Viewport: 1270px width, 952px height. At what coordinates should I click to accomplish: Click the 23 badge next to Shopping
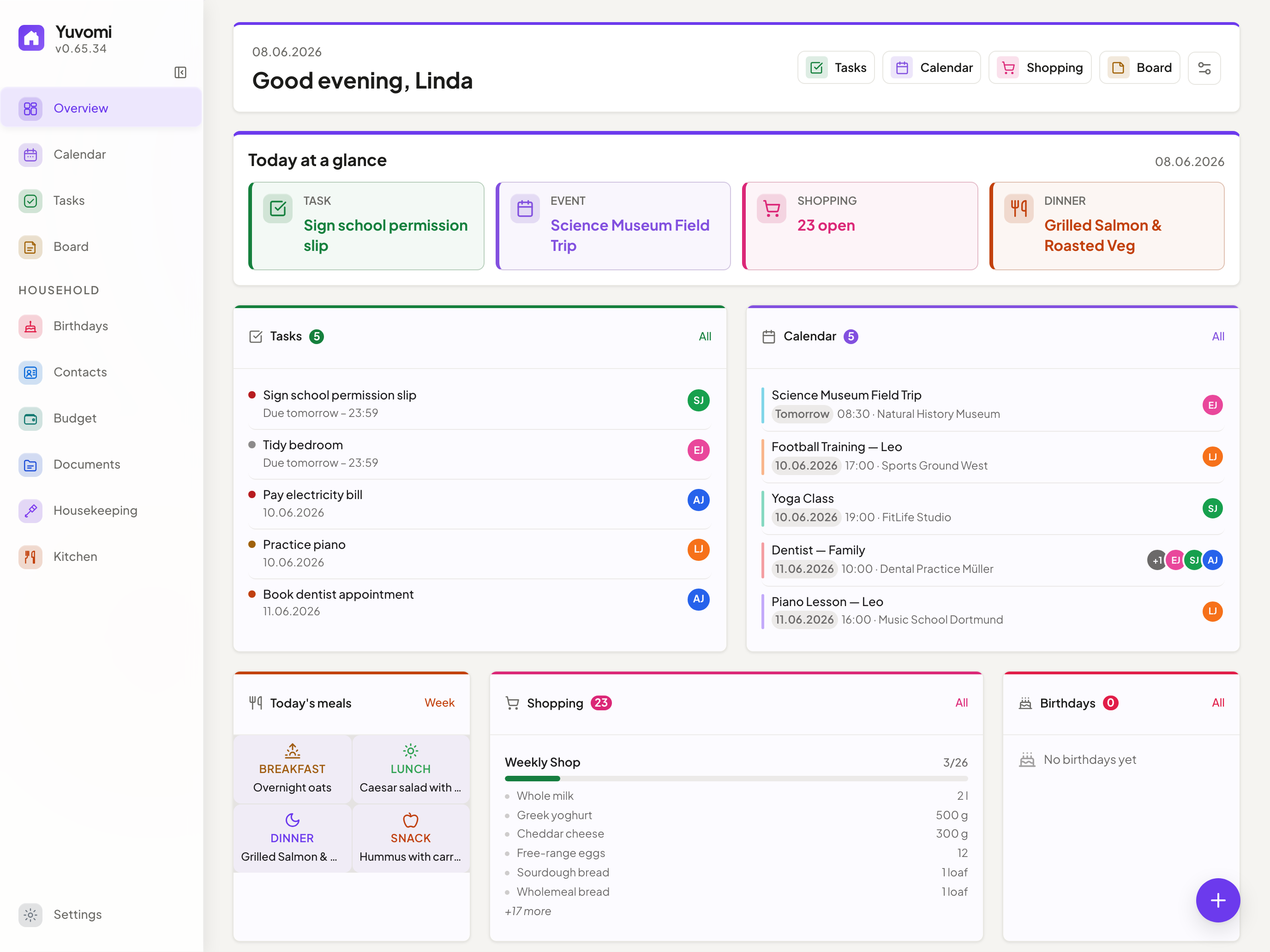point(601,703)
